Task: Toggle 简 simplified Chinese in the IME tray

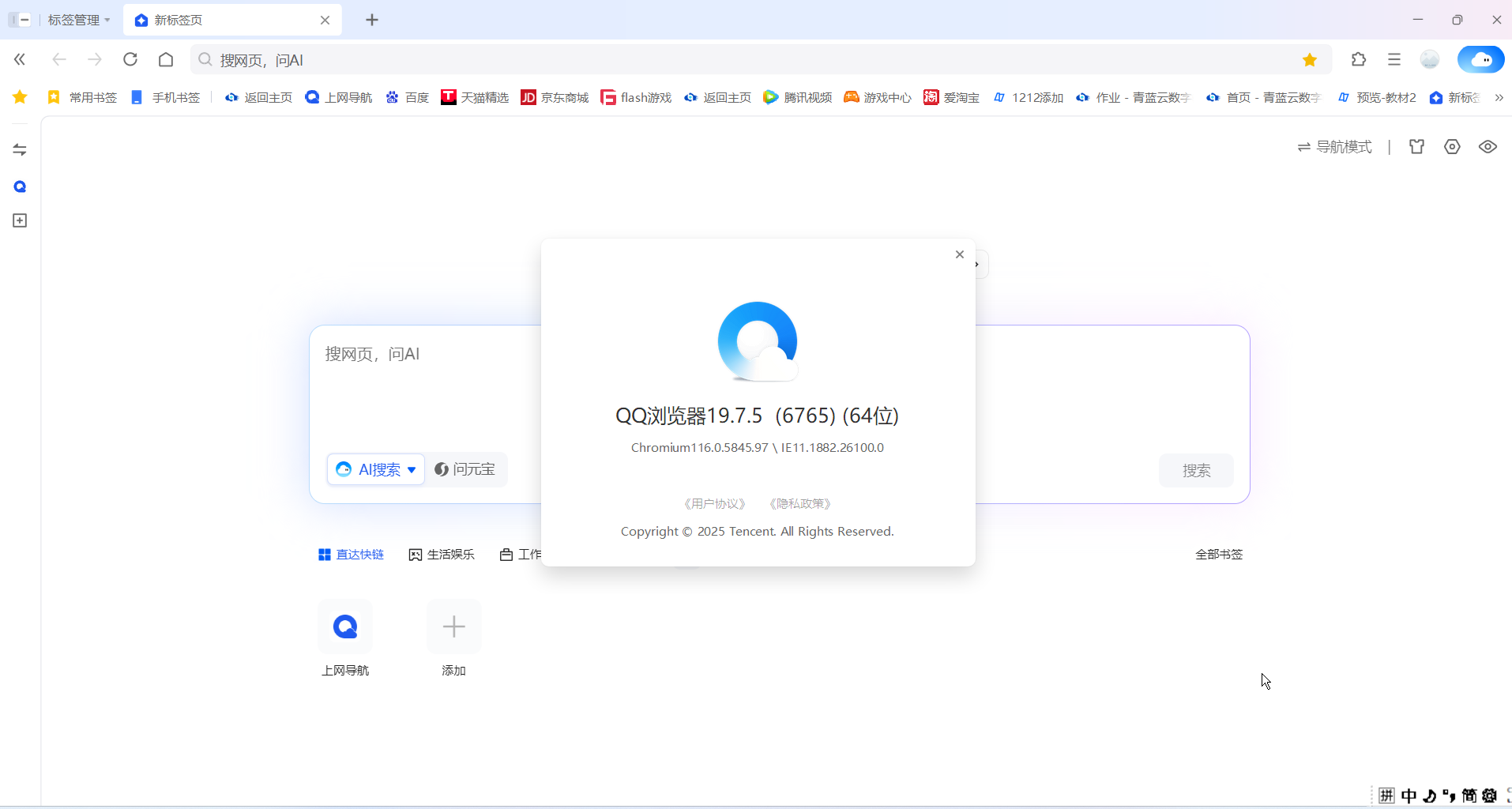Action: point(1471,796)
